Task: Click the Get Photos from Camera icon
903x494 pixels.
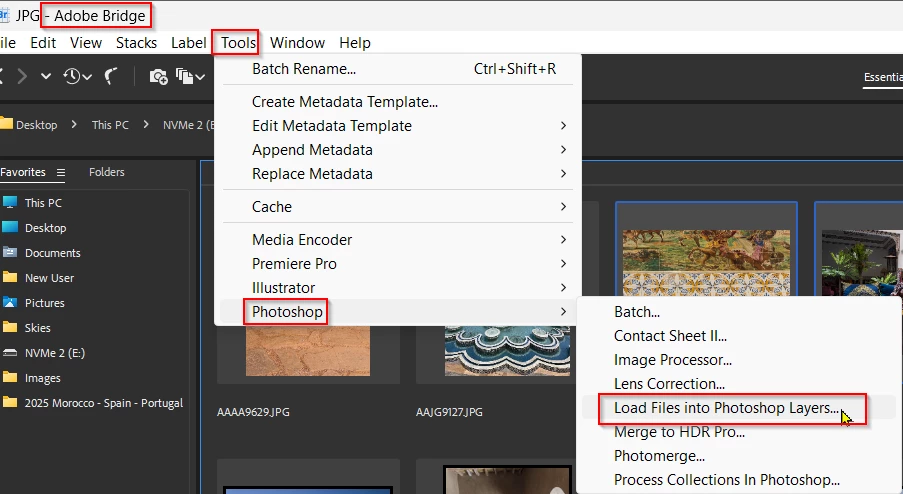Action: (158, 76)
